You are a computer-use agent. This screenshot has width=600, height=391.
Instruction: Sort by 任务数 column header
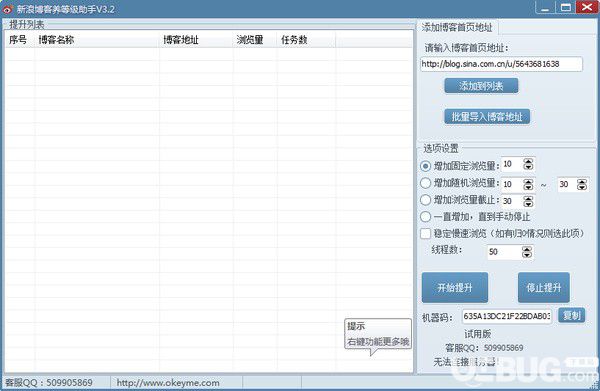coord(306,40)
